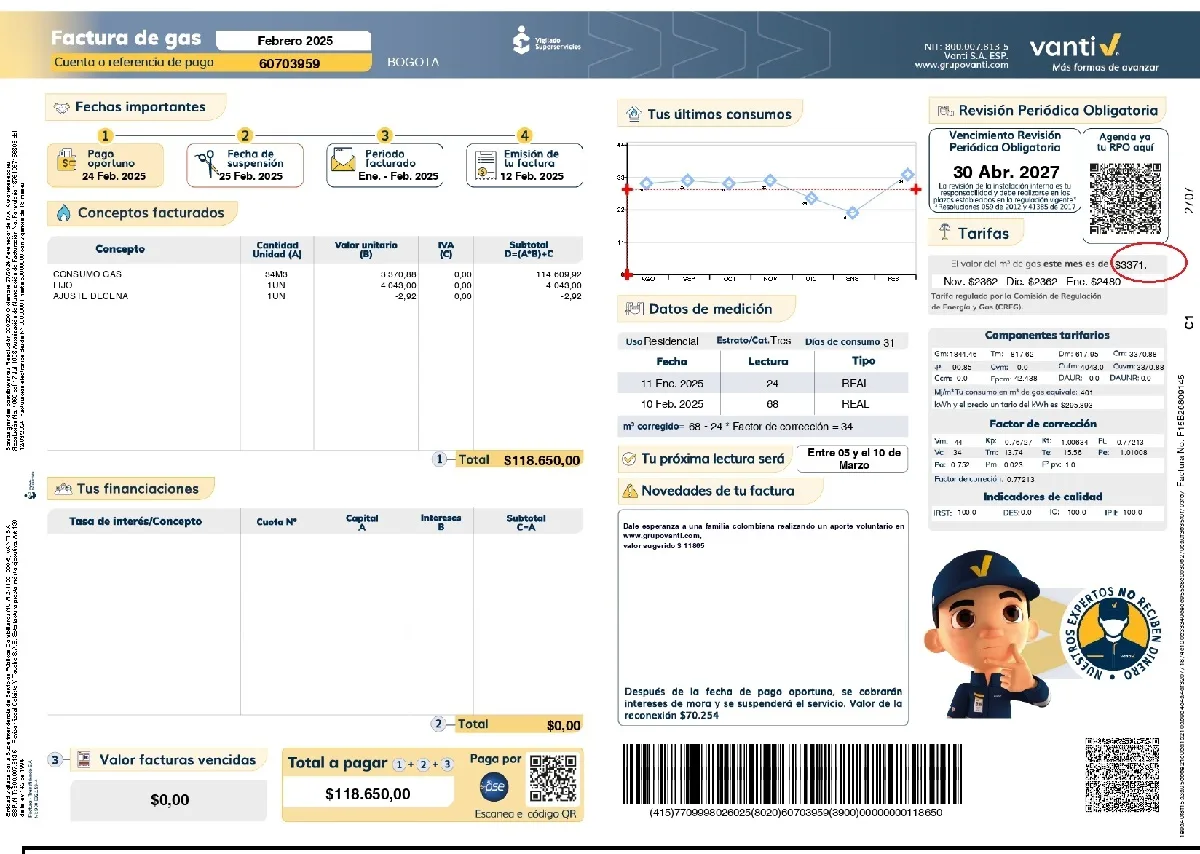This screenshot has width=1200, height=854.
Task: Click the envelope icon for Periodo facturado
Action: coord(344,162)
